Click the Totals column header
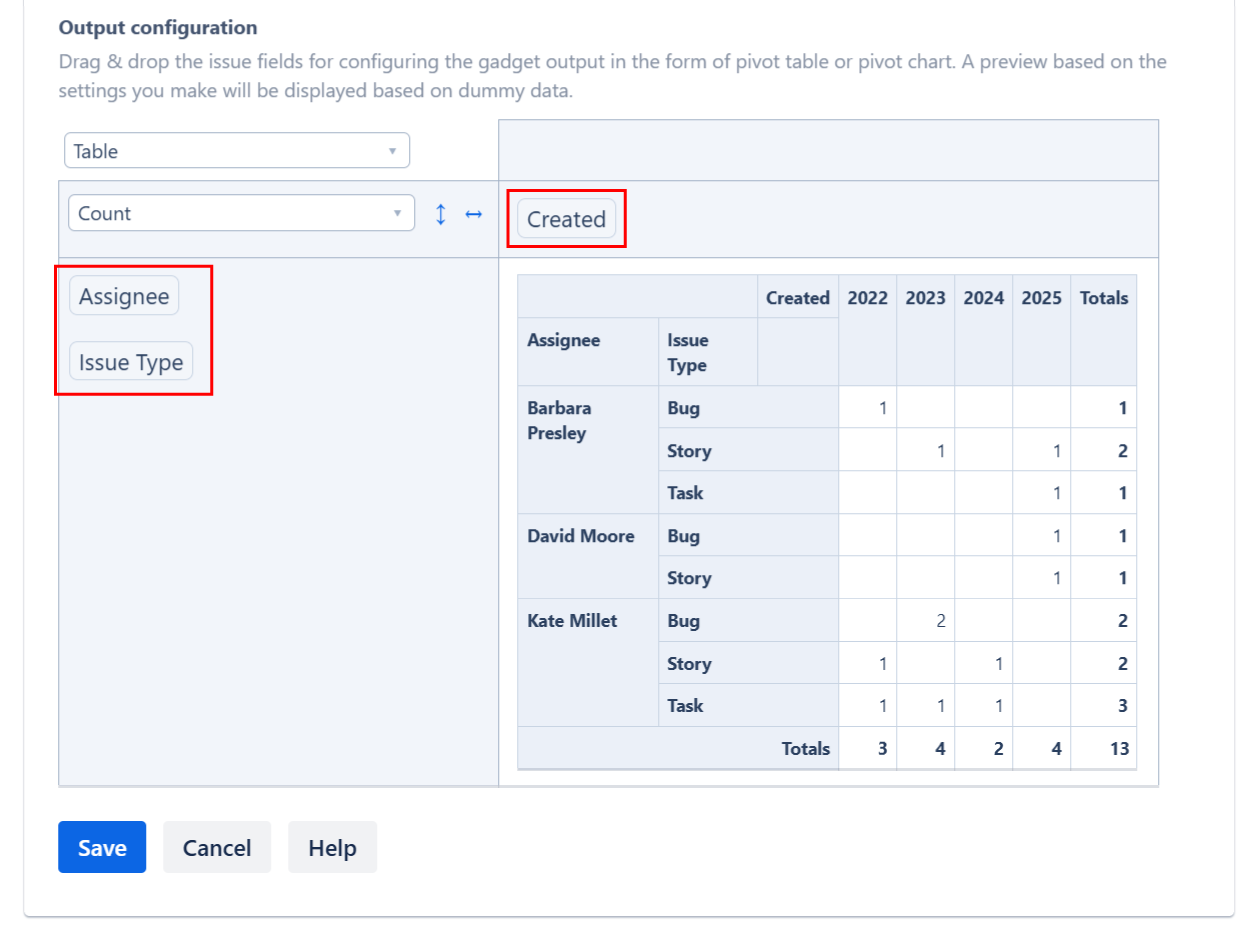 point(1103,297)
